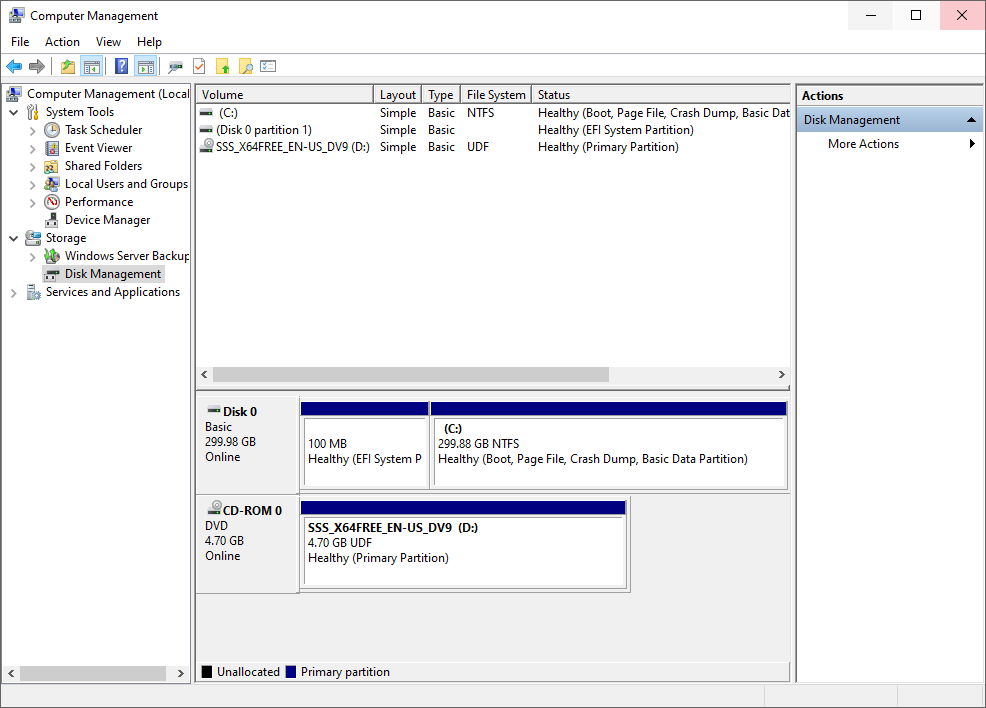
Task: Click the volume list horizontal scrollbar
Action: point(410,374)
